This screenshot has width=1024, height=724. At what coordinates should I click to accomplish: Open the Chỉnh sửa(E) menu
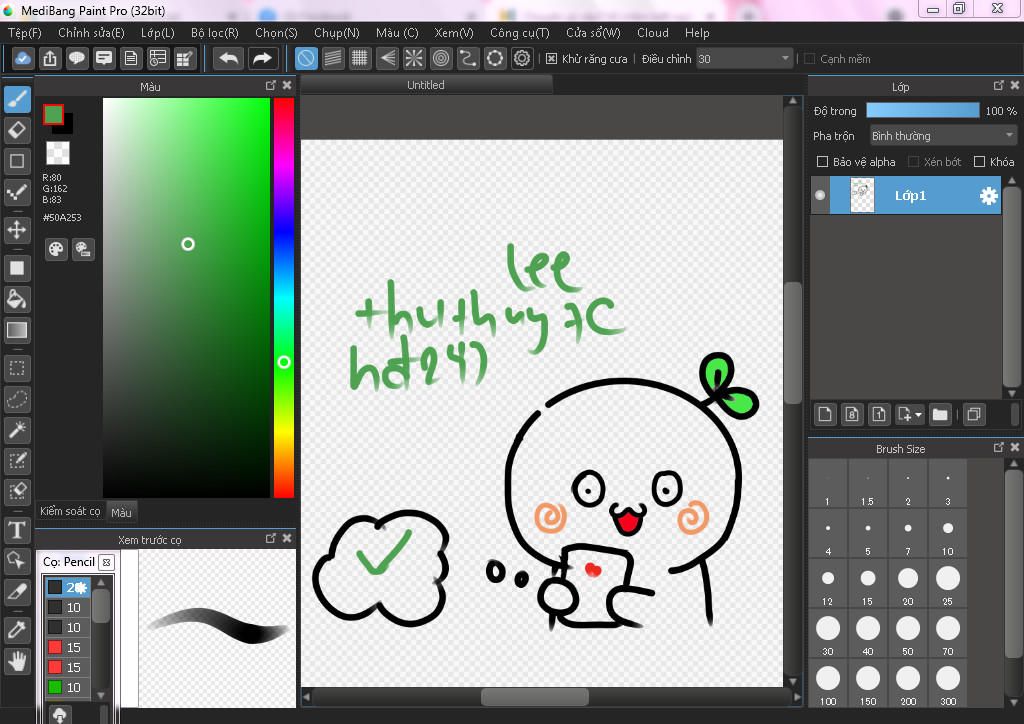(91, 33)
